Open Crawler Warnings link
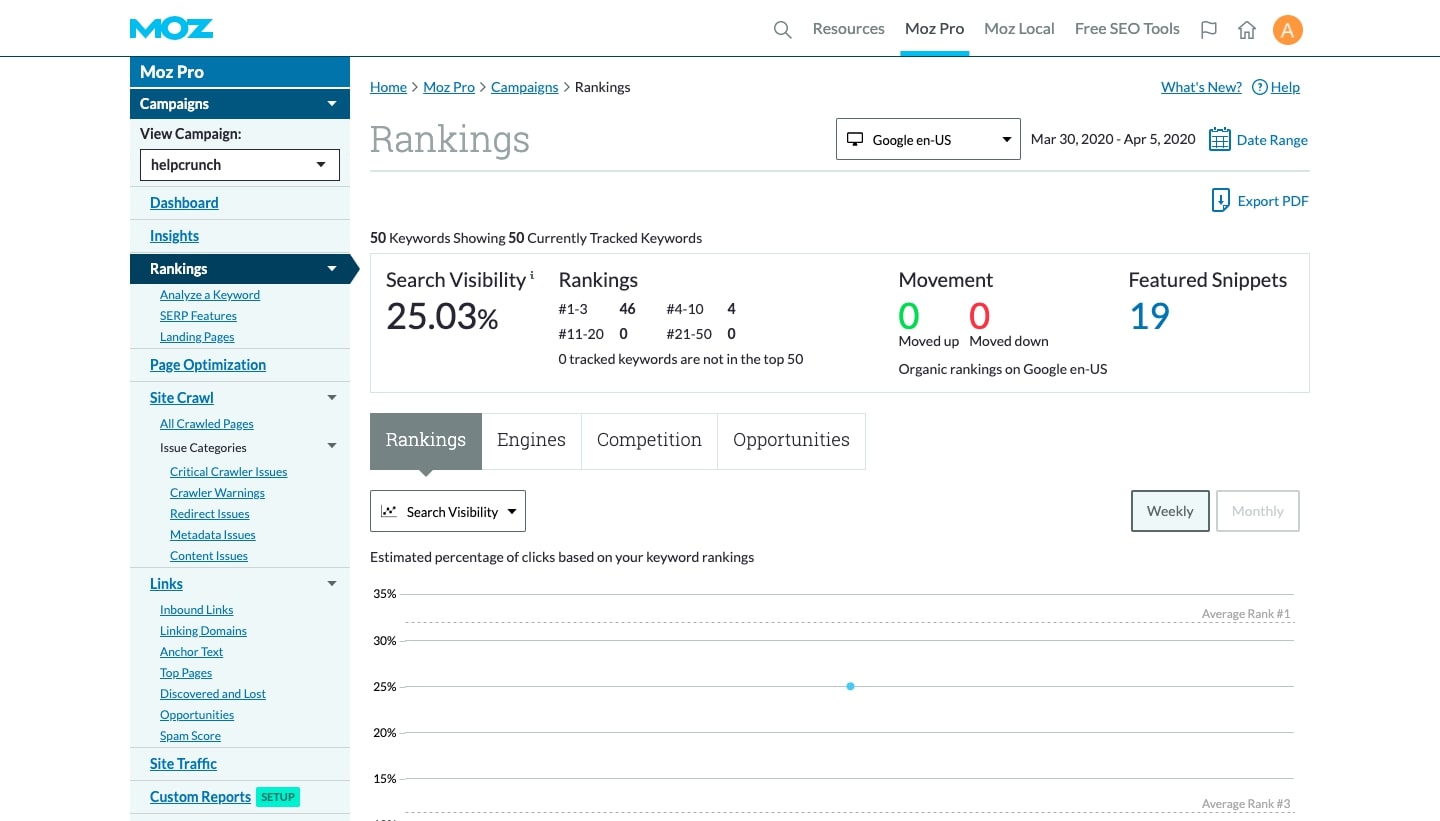The image size is (1440, 821). [217, 493]
